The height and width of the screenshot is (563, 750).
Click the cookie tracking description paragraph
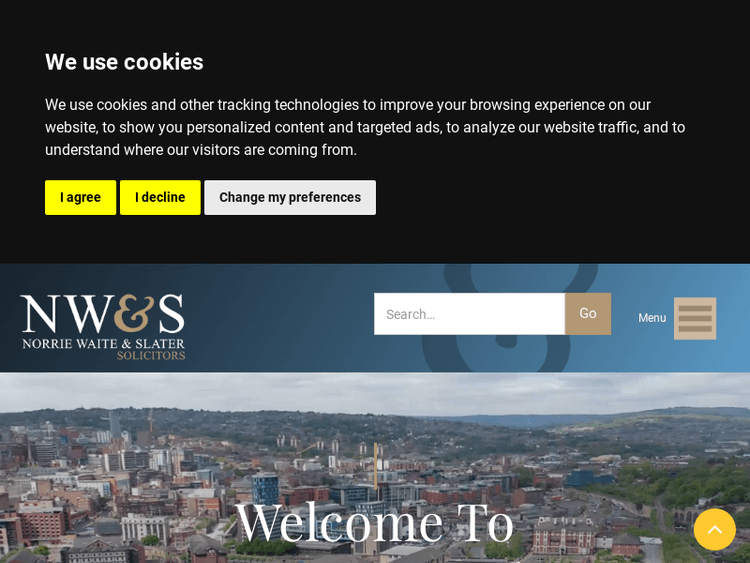365,127
